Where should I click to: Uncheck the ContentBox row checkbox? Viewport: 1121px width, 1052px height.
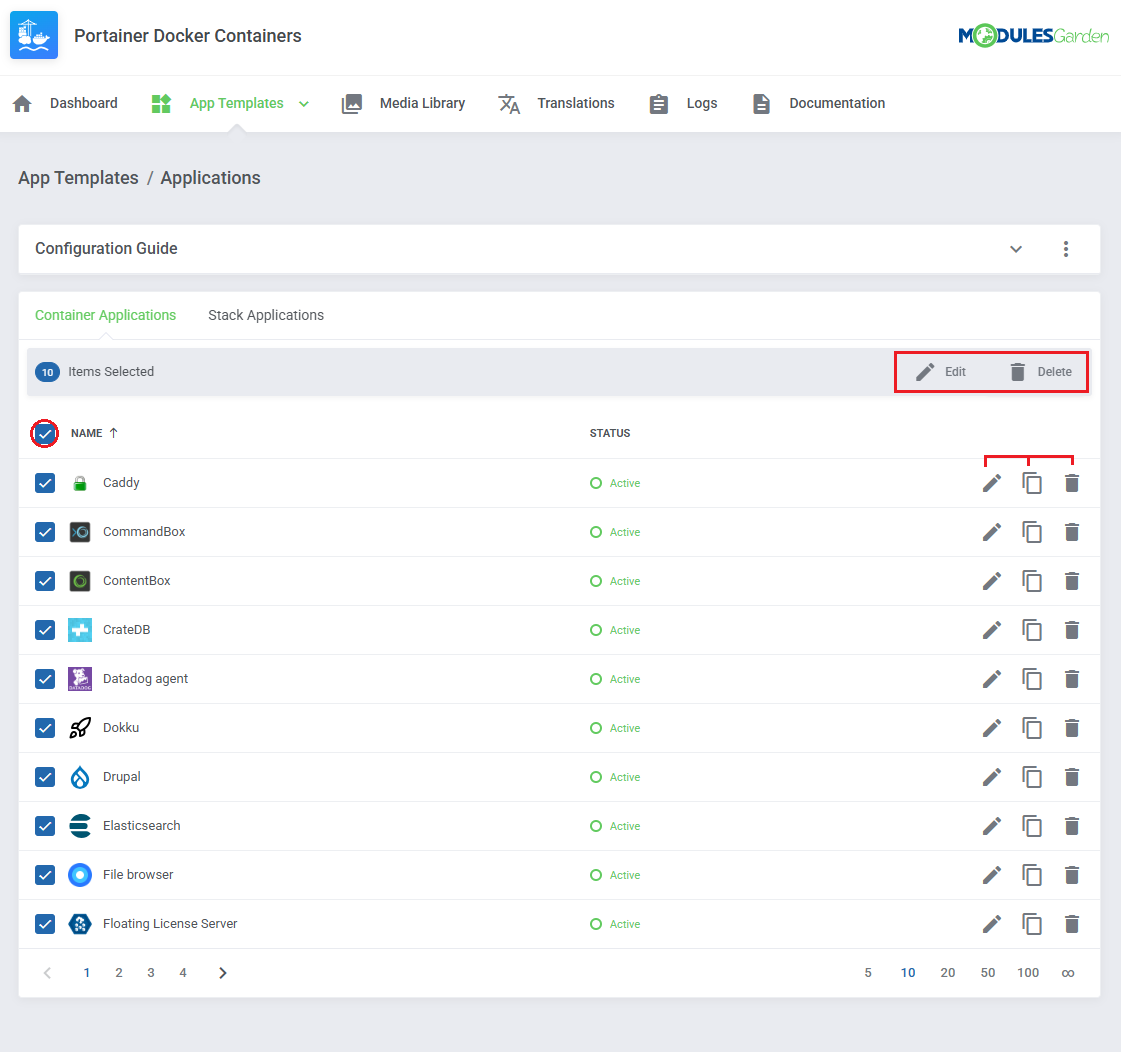point(45,581)
